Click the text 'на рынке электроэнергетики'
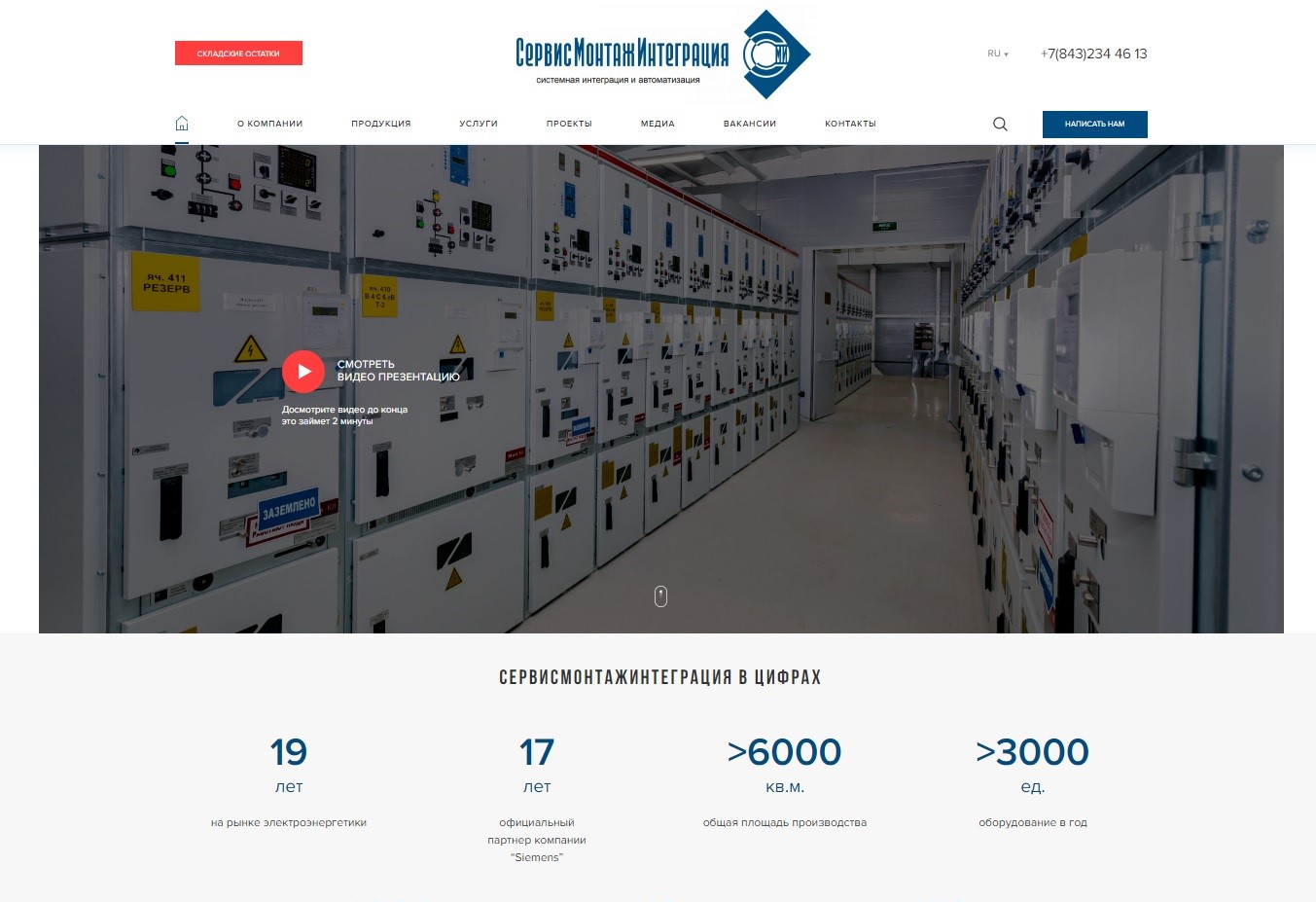Viewport: 1316px width, 902px height. pyautogui.click(x=289, y=823)
